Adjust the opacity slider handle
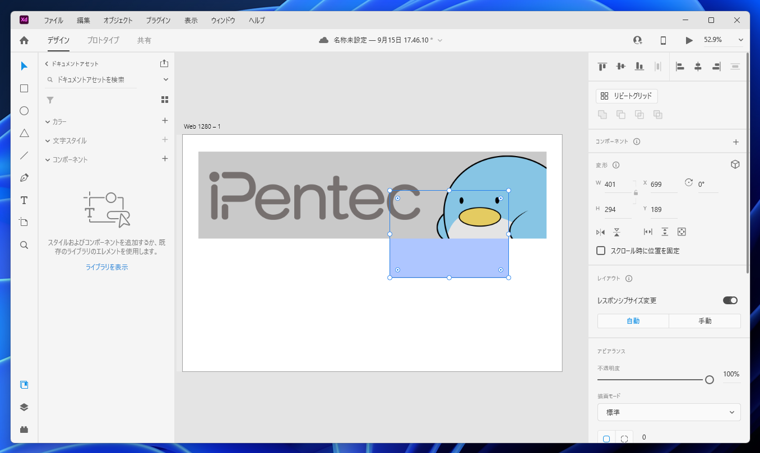 click(x=709, y=380)
